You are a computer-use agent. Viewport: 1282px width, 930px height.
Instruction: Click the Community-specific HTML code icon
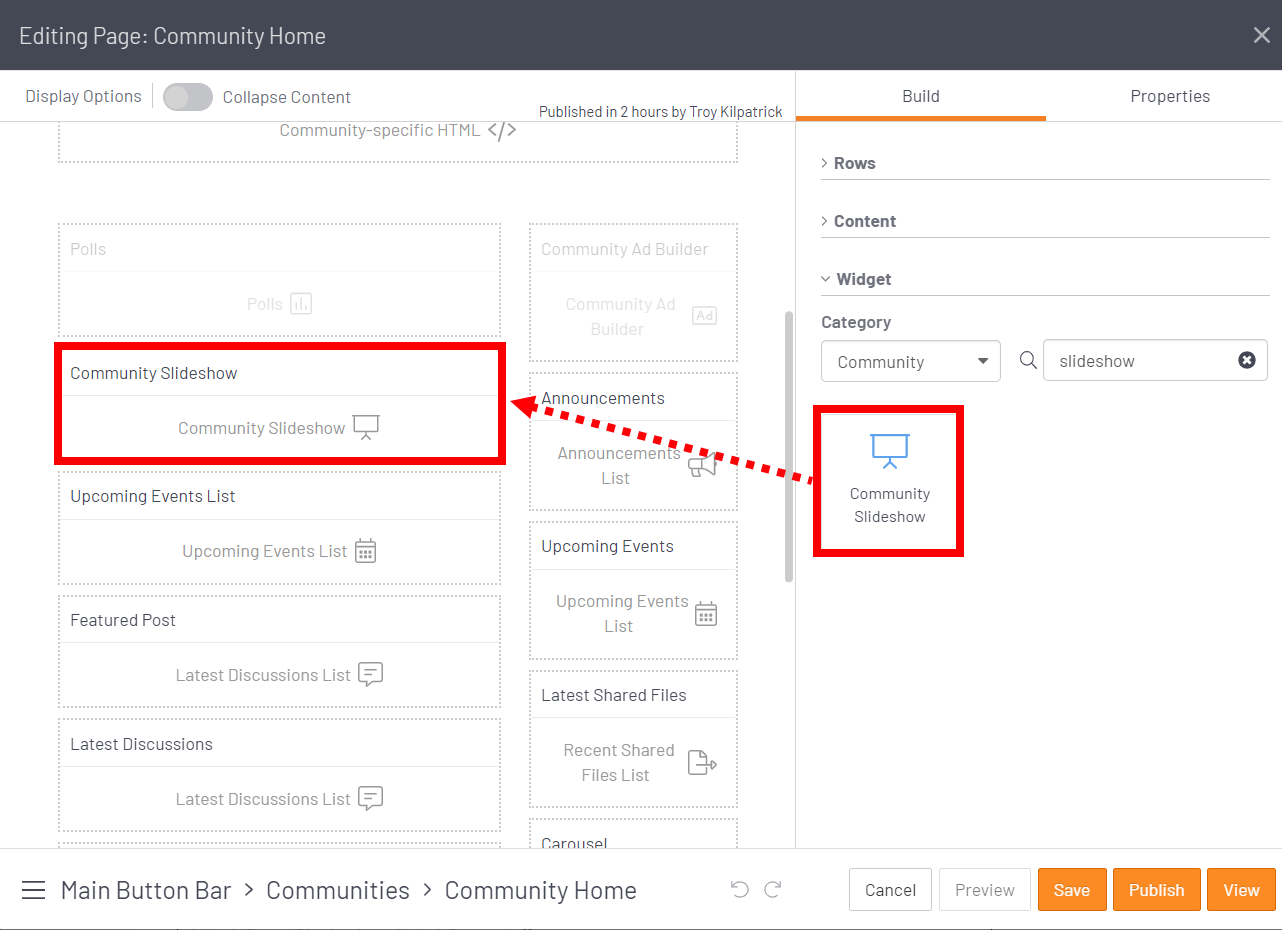(x=502, y=130)
